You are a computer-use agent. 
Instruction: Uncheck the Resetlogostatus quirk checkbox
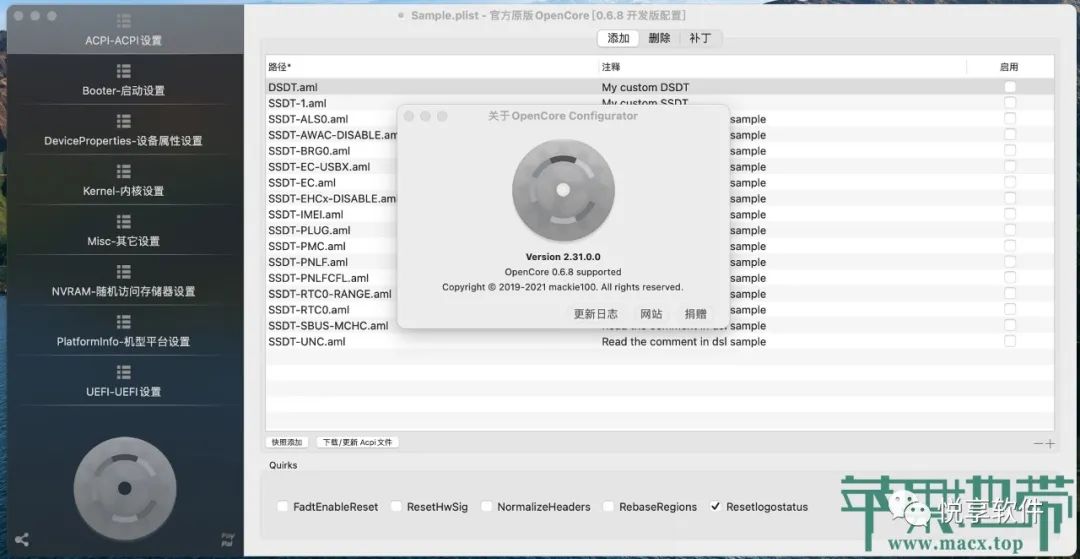[x=715, y=507]
